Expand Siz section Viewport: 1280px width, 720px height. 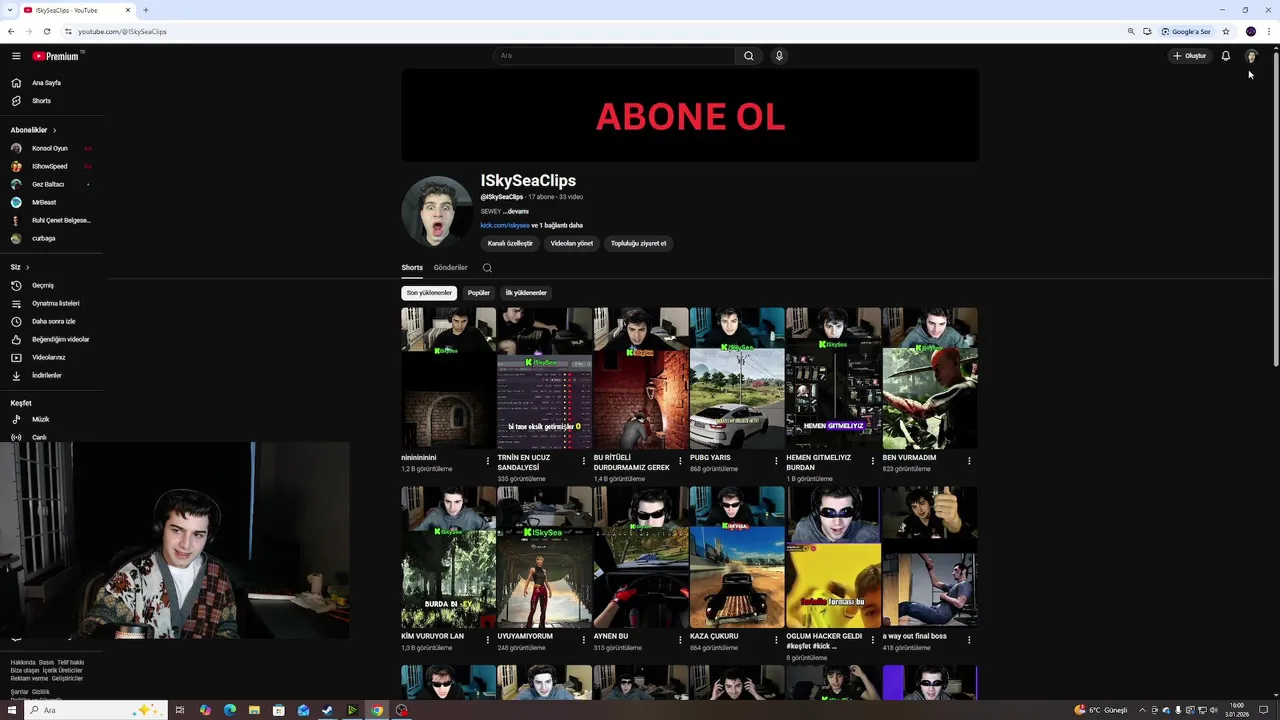(20, 267)
